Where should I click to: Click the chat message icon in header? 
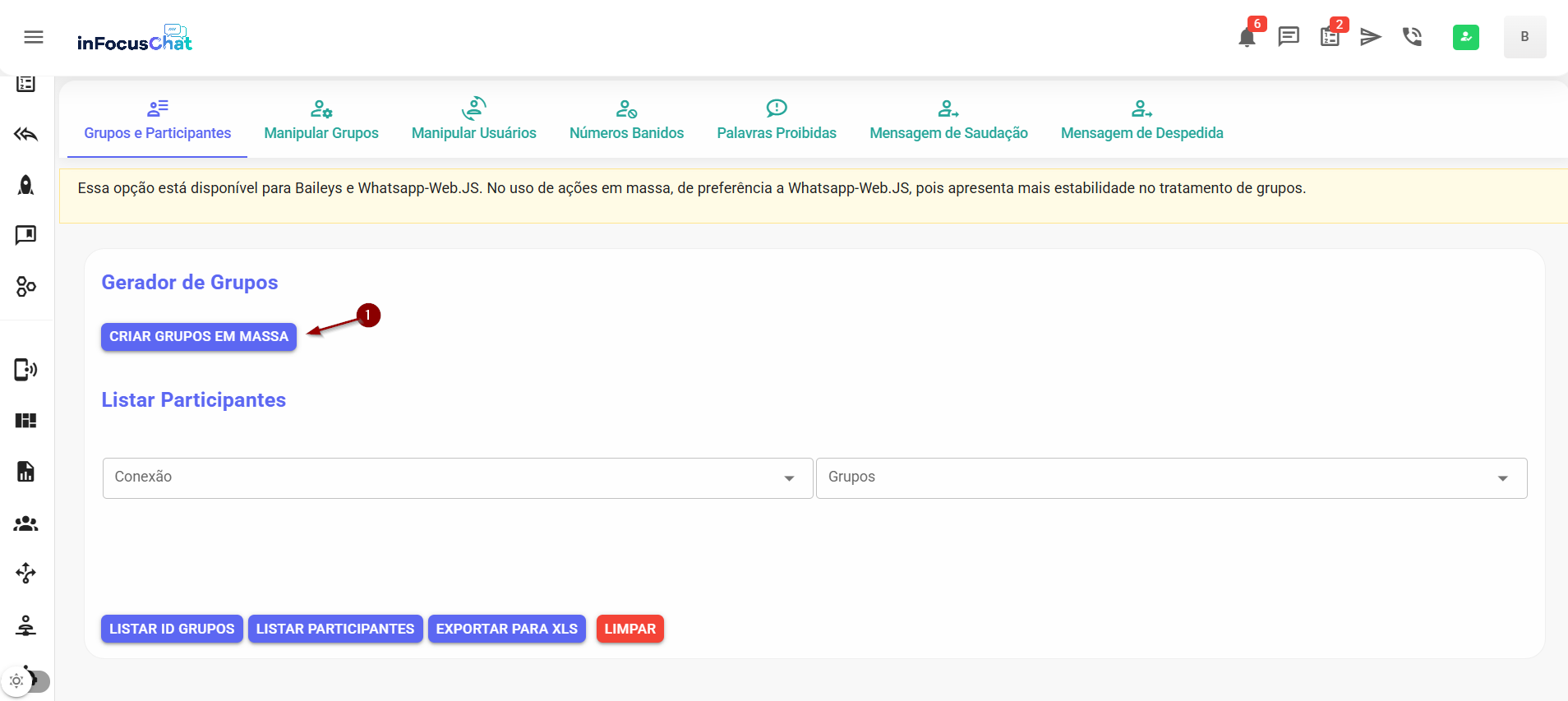1288,37
